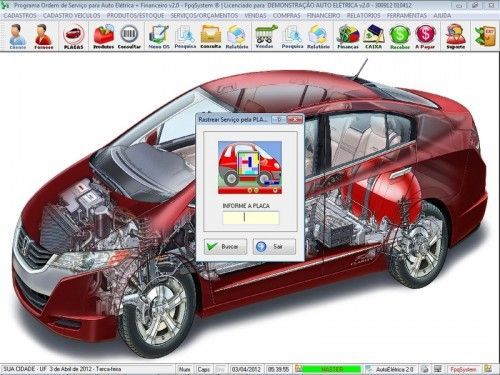The height and width of the screenshot is (375, 500).
Task: Open the Suporte headset icon
Action: tap(455, 37)
